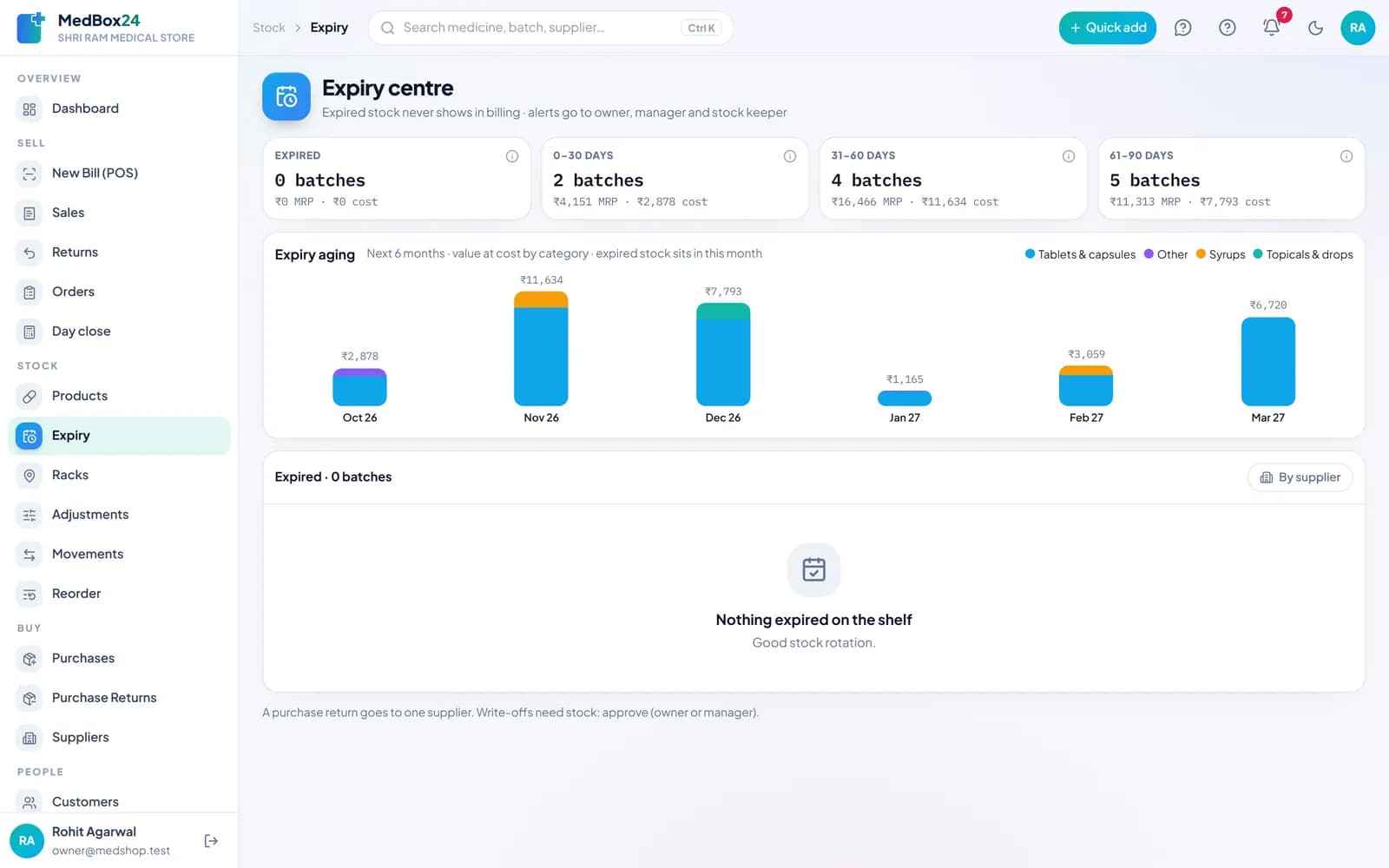Click the Ctrl K shortcut badge
This screenshot has width=1389, height=868.
tap(701, 28)
